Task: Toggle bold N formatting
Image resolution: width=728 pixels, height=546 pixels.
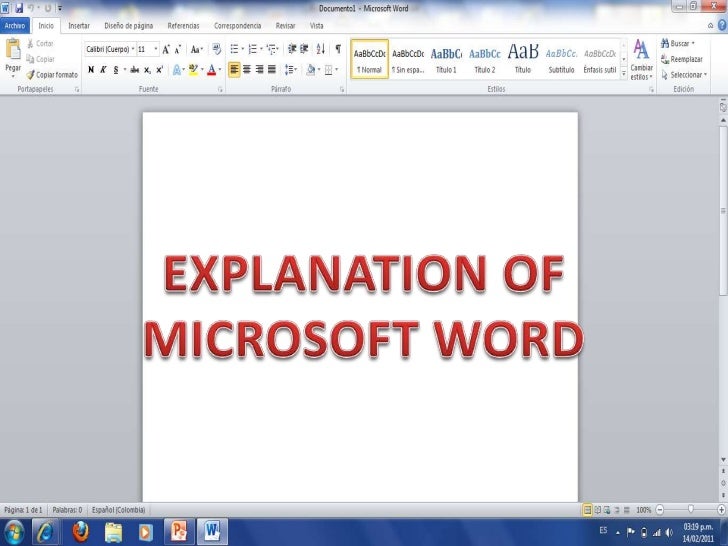Action: click(91, 70)
